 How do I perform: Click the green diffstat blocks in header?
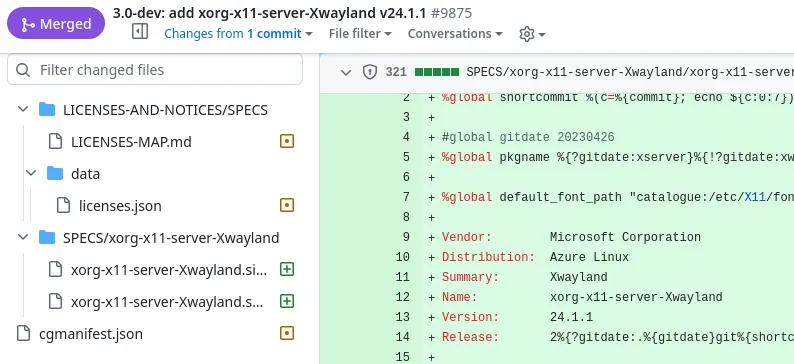pyautogui.click(x=437, y=72)
